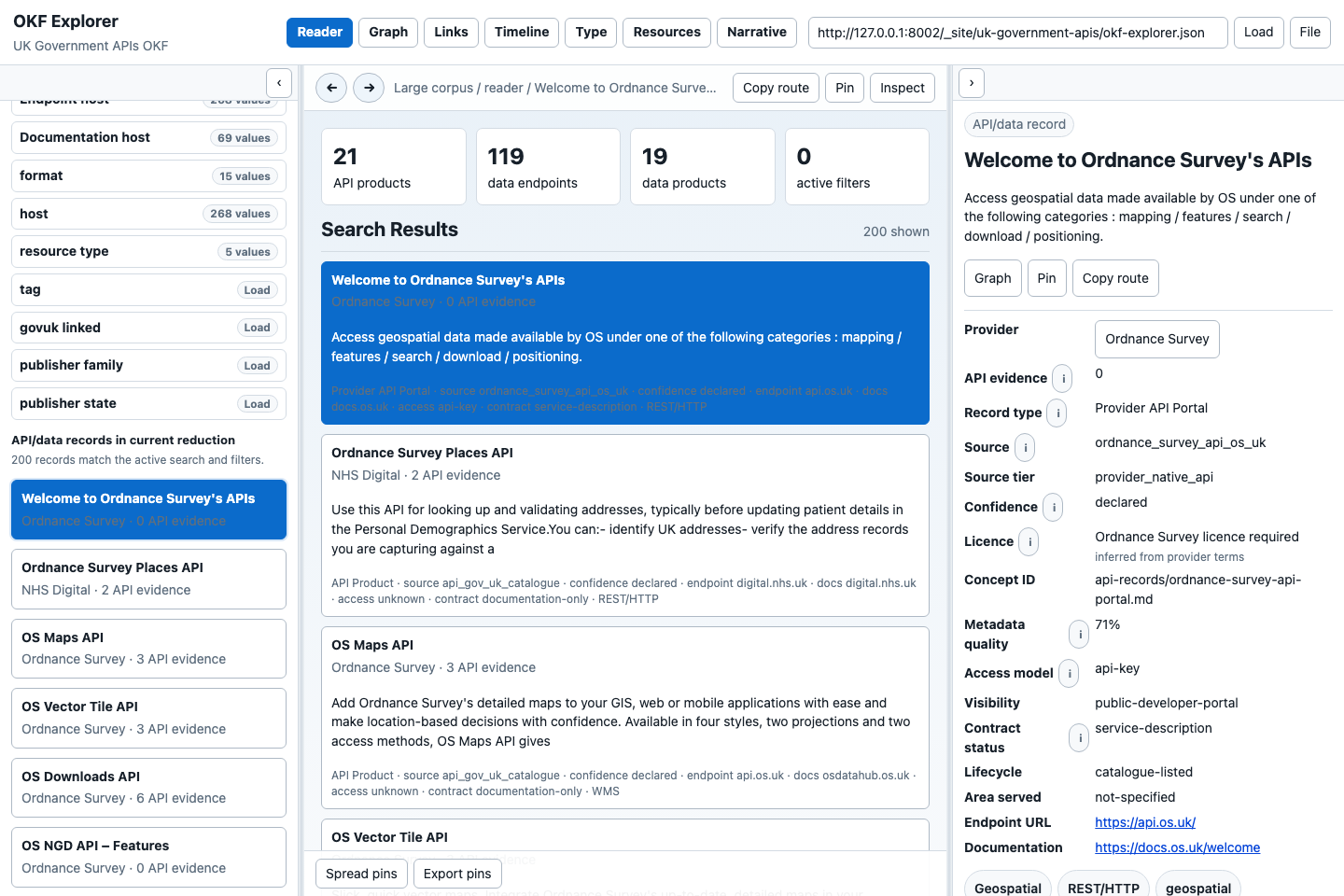Viewport: 1344px width, 896px height.
Task: Open the Timeline view tab
Action: tap(522, 32)
